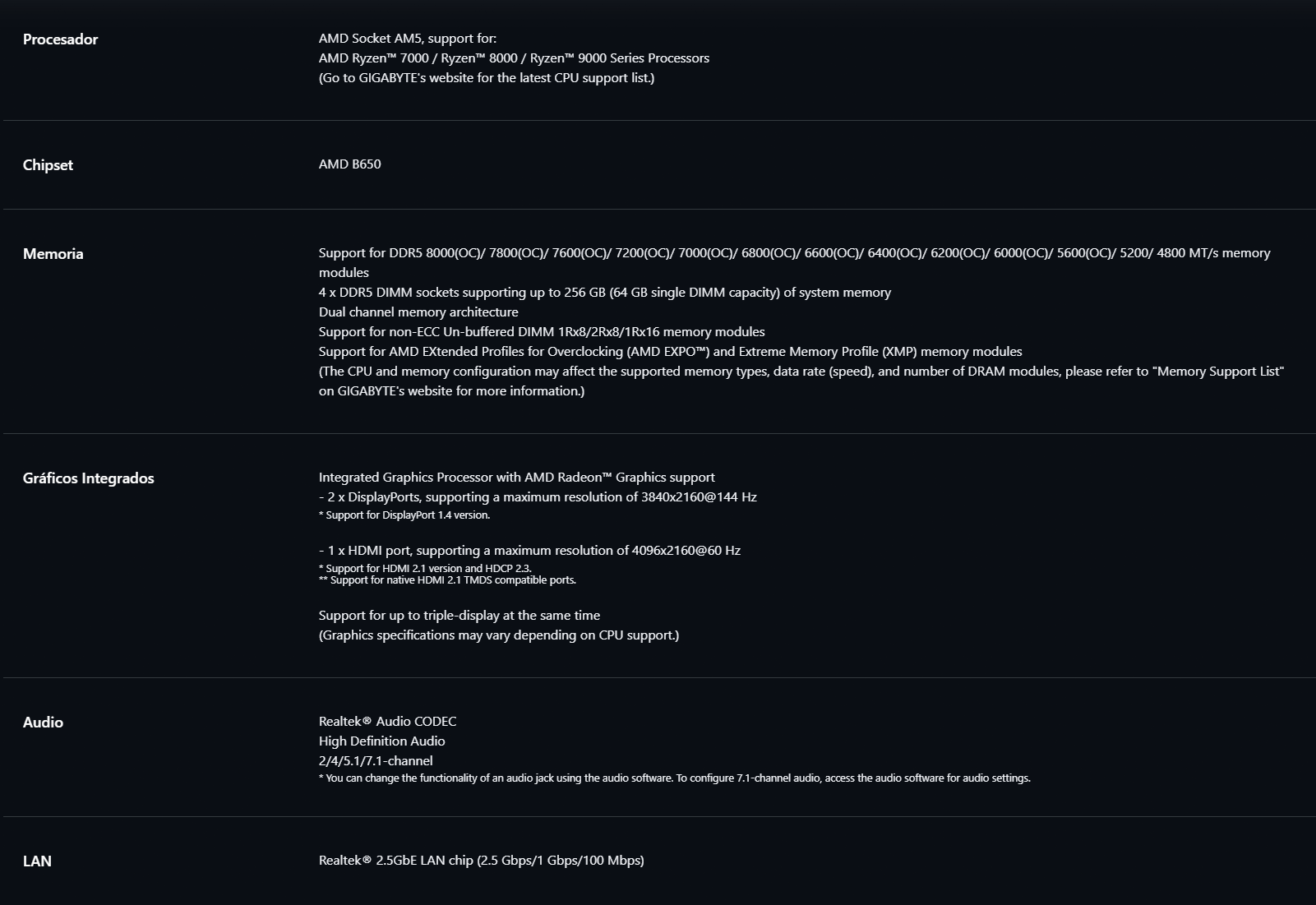Select the Ryzen 7000/8000/9000 Series Processors line

(514, 58)
